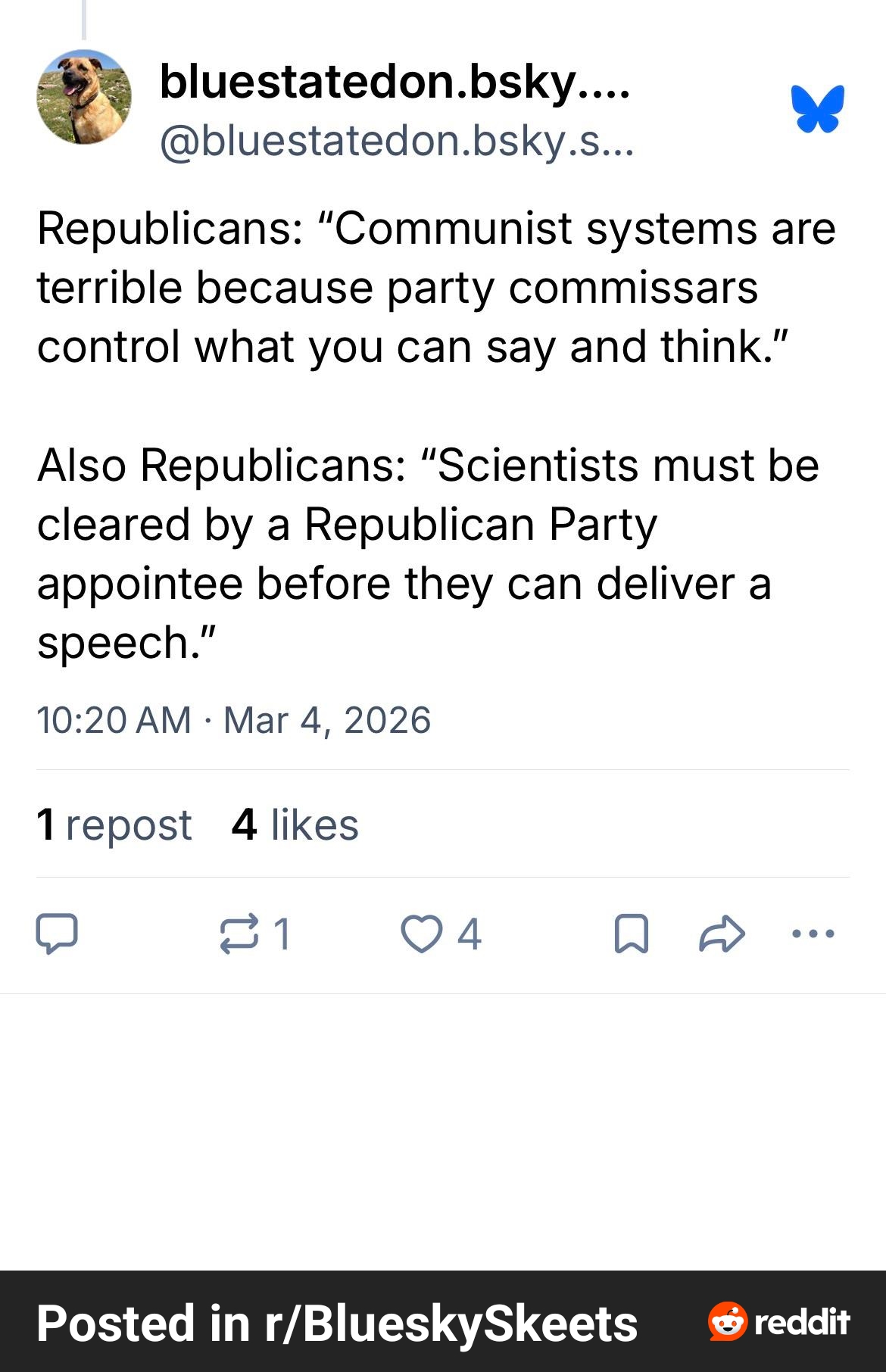Open the three-dot more options menu

pyautogui.click(x=813, y=934)
